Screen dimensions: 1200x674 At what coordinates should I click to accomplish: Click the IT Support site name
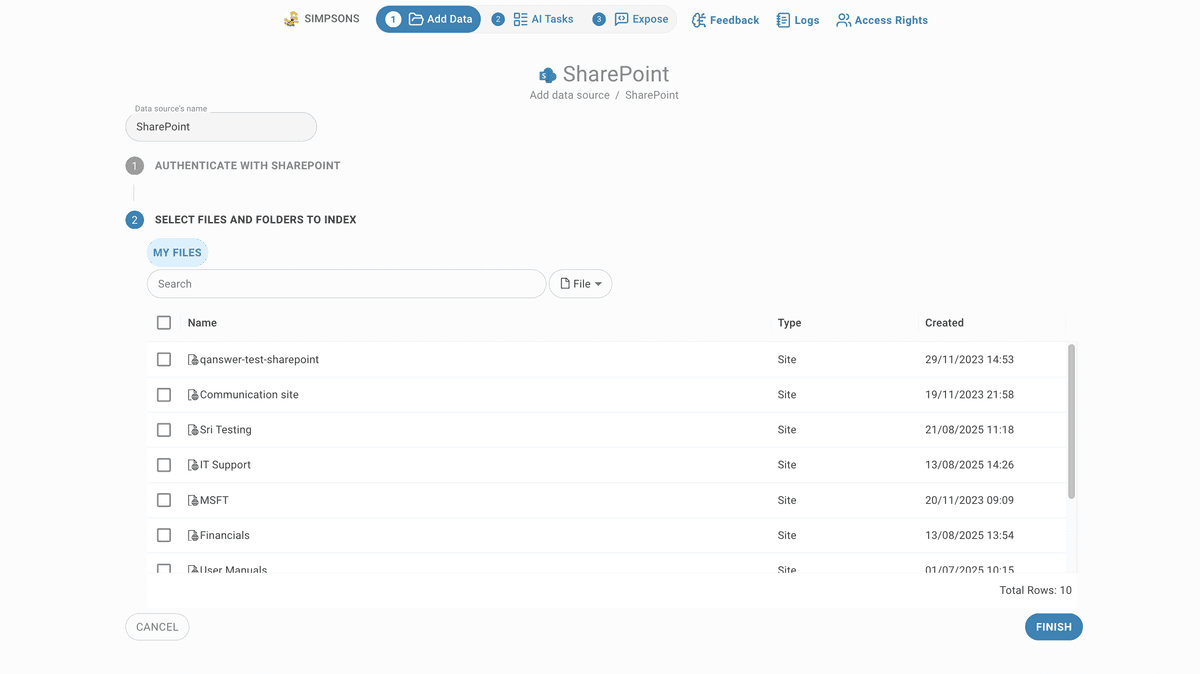(x=225, y=465)
